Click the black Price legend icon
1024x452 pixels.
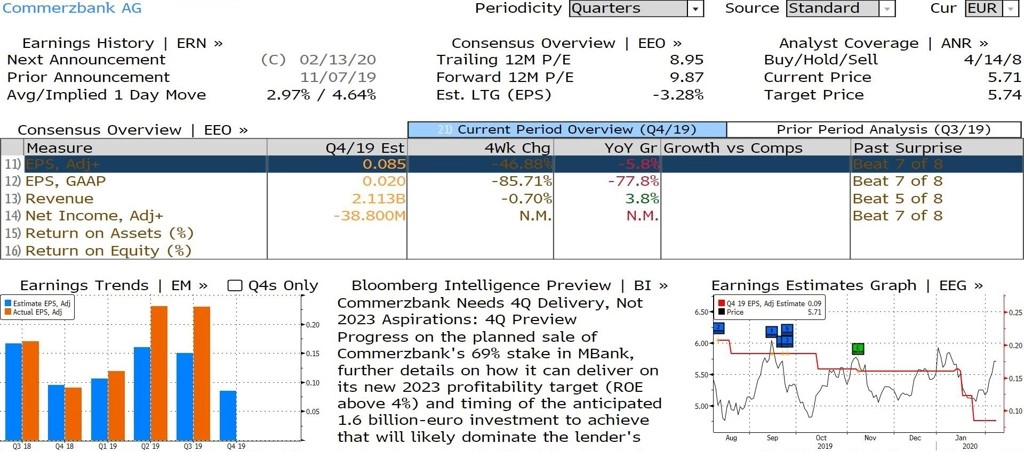coord(720,312)
